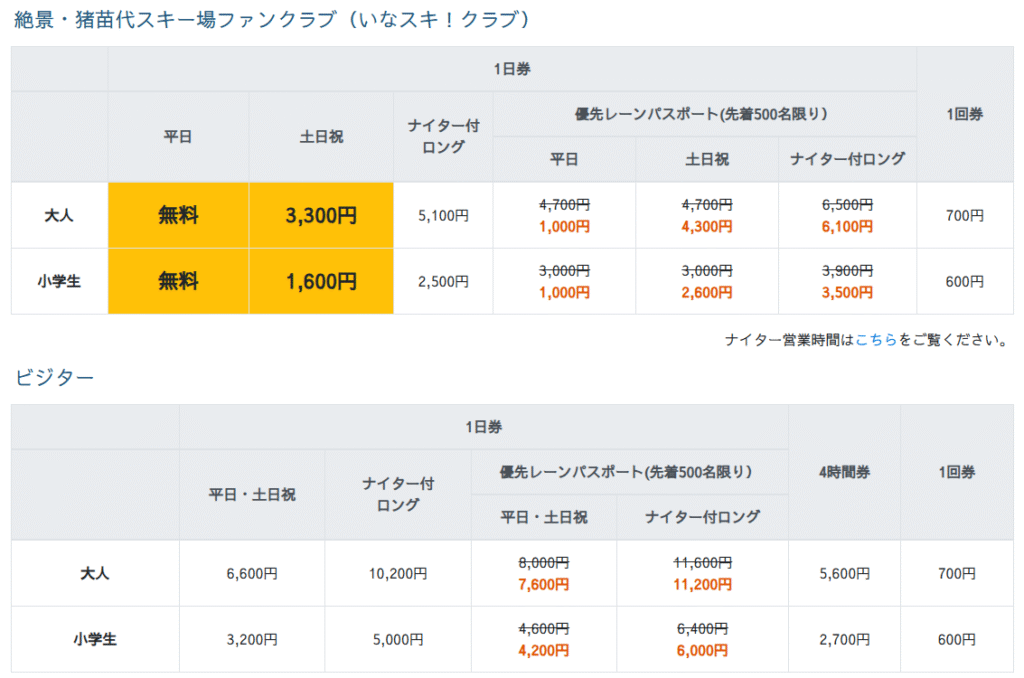Click the 600円 1回券 小学生 price

click(x=965, y=280)
